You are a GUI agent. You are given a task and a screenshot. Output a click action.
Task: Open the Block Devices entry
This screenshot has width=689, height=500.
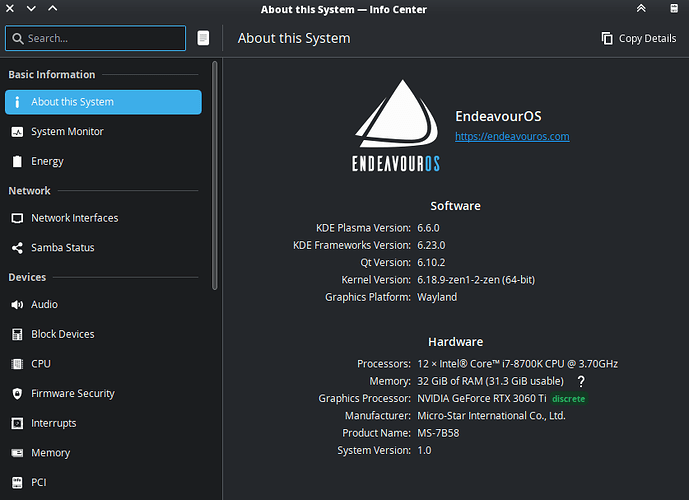103,334
